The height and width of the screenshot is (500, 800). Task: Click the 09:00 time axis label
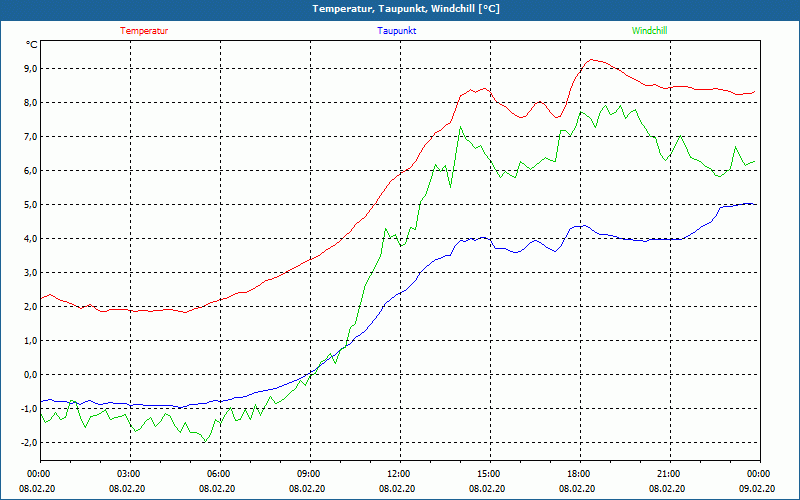click(310, 473)
